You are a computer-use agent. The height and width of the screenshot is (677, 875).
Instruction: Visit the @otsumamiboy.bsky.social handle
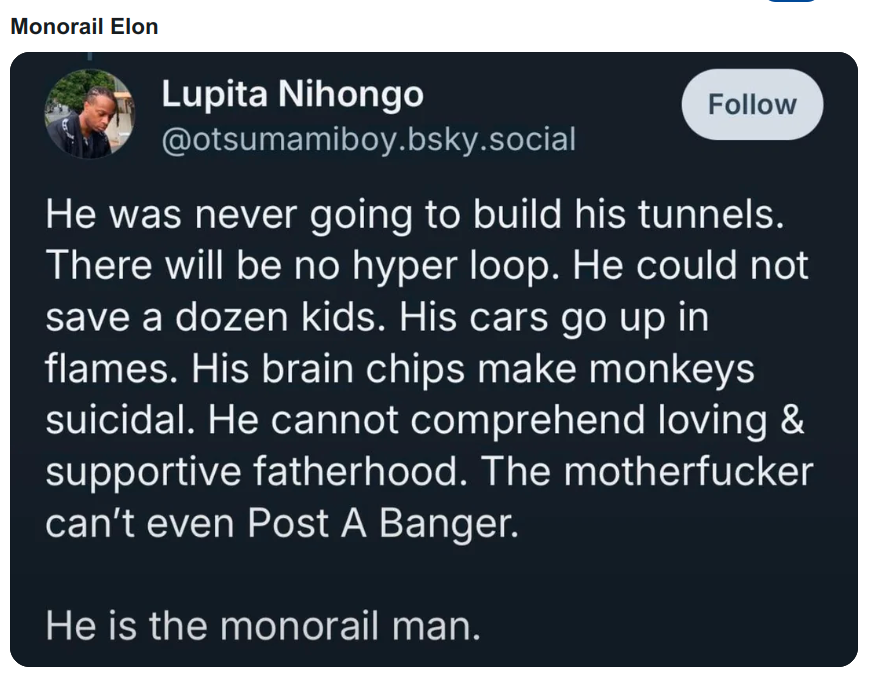(x=368, y=139)
